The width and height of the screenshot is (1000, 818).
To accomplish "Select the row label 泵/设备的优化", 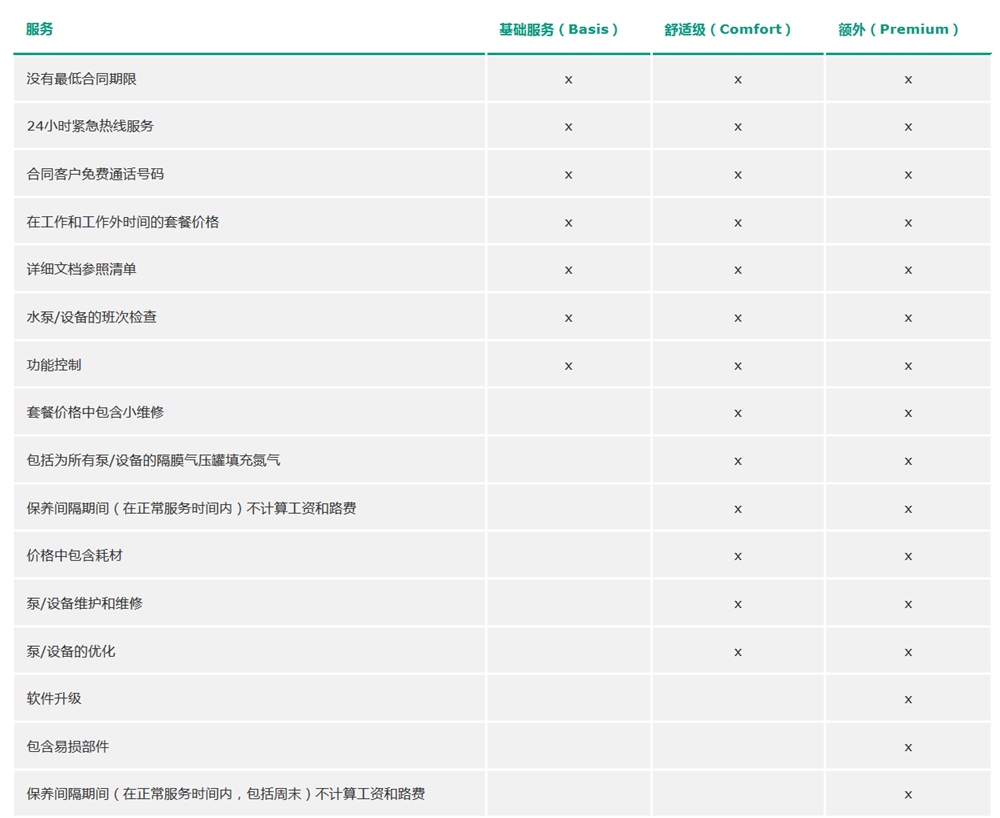I will (x=71, y=652).
